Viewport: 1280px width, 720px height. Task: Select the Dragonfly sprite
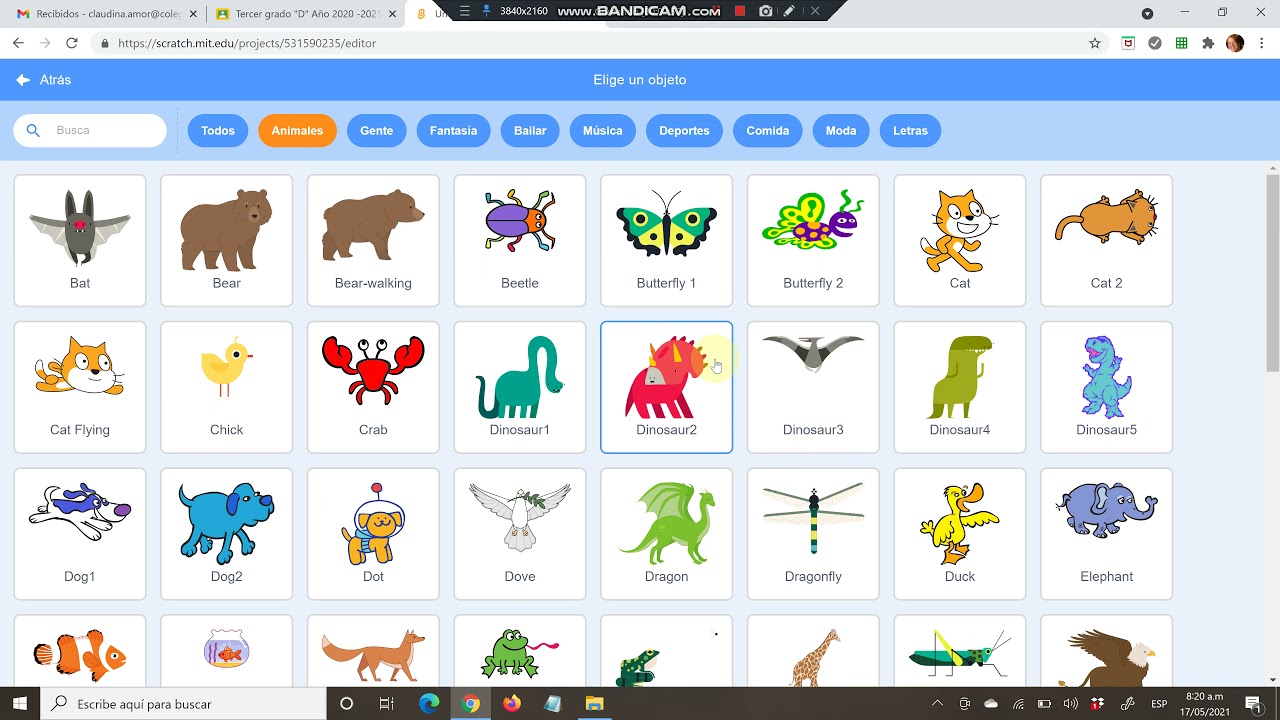[x=813, y=534]
